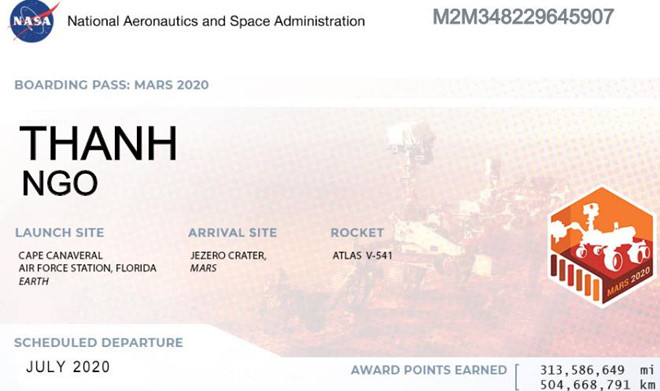Click the boarding pass number M2M348229645907
Viewport: 660px width, 391px height.
[x=523, y=17]
